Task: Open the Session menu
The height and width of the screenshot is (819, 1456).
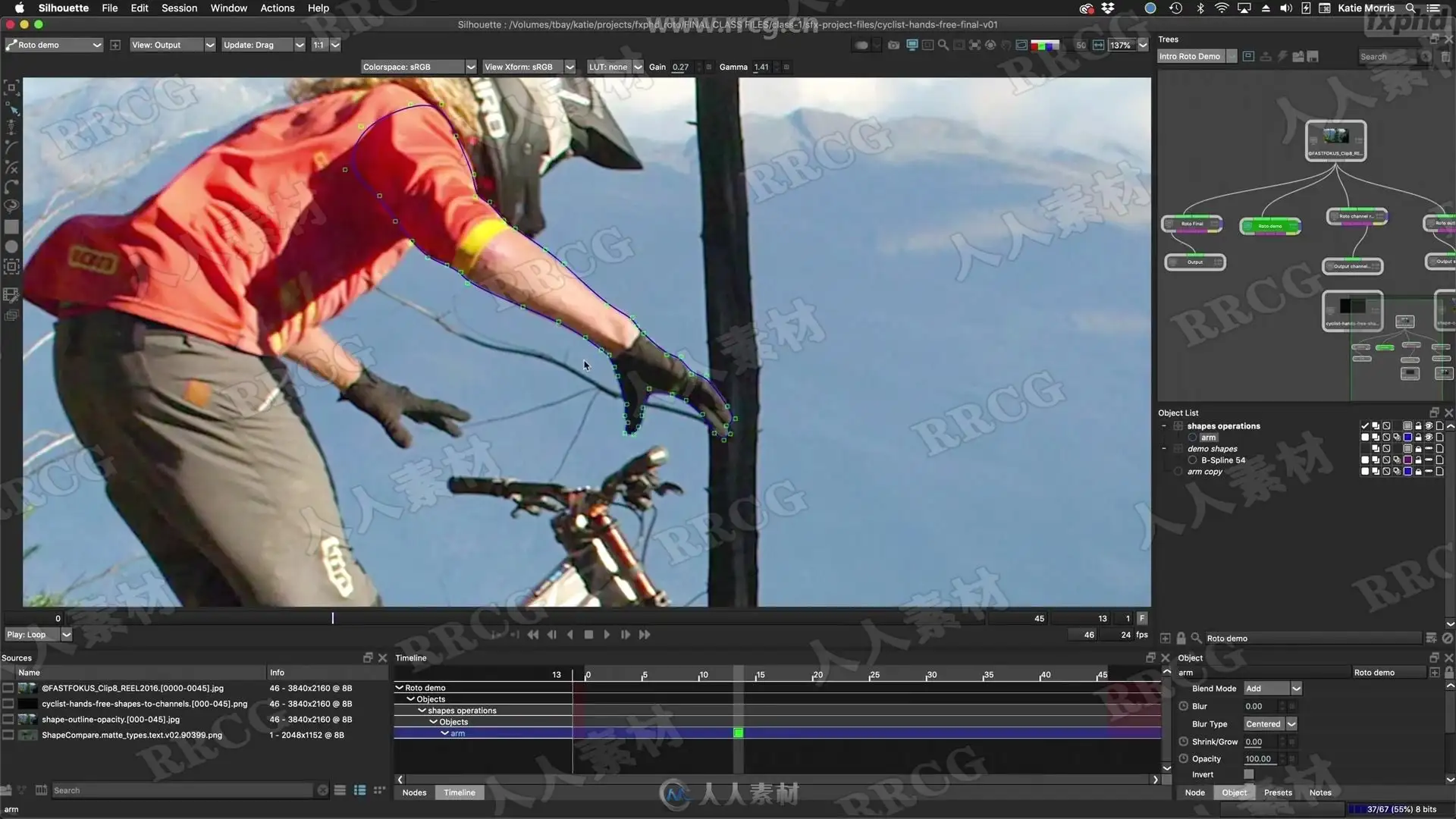Action: point(179,8)
